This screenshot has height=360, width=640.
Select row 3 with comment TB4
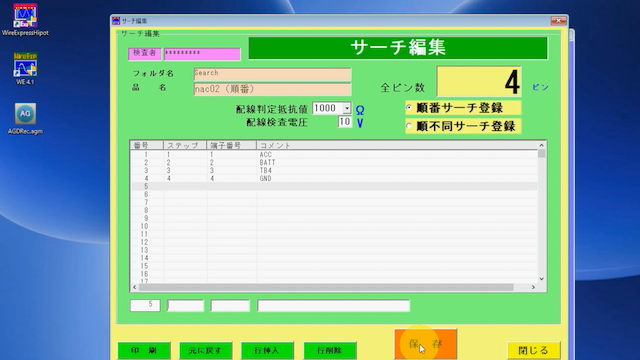[x=334, y=171]
